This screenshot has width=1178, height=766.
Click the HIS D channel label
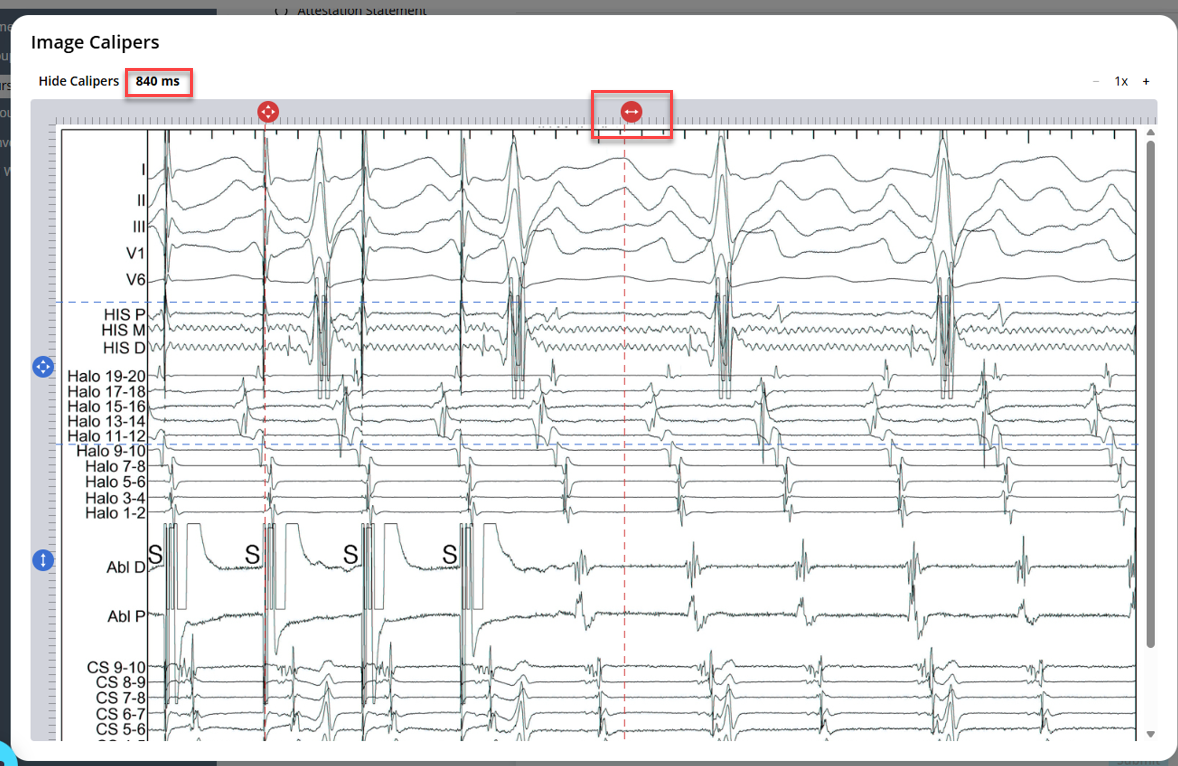pos(124,348)
